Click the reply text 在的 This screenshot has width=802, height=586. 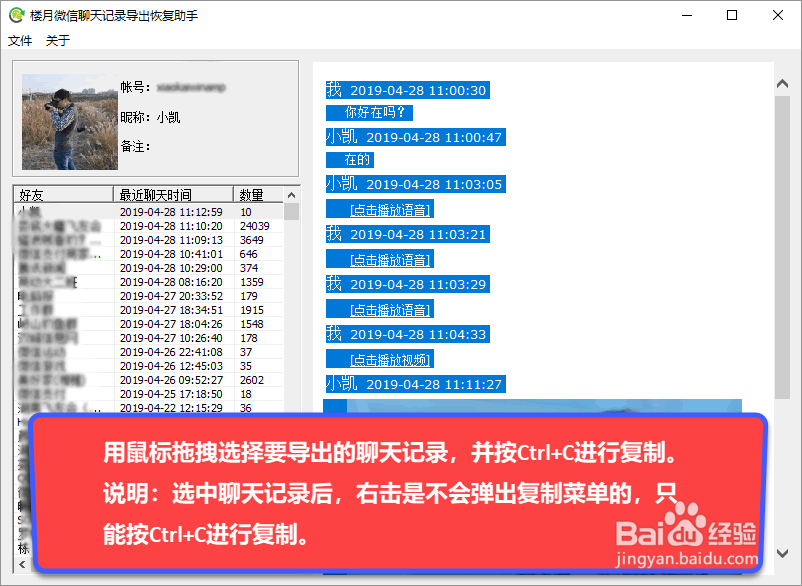click(357, 160)
